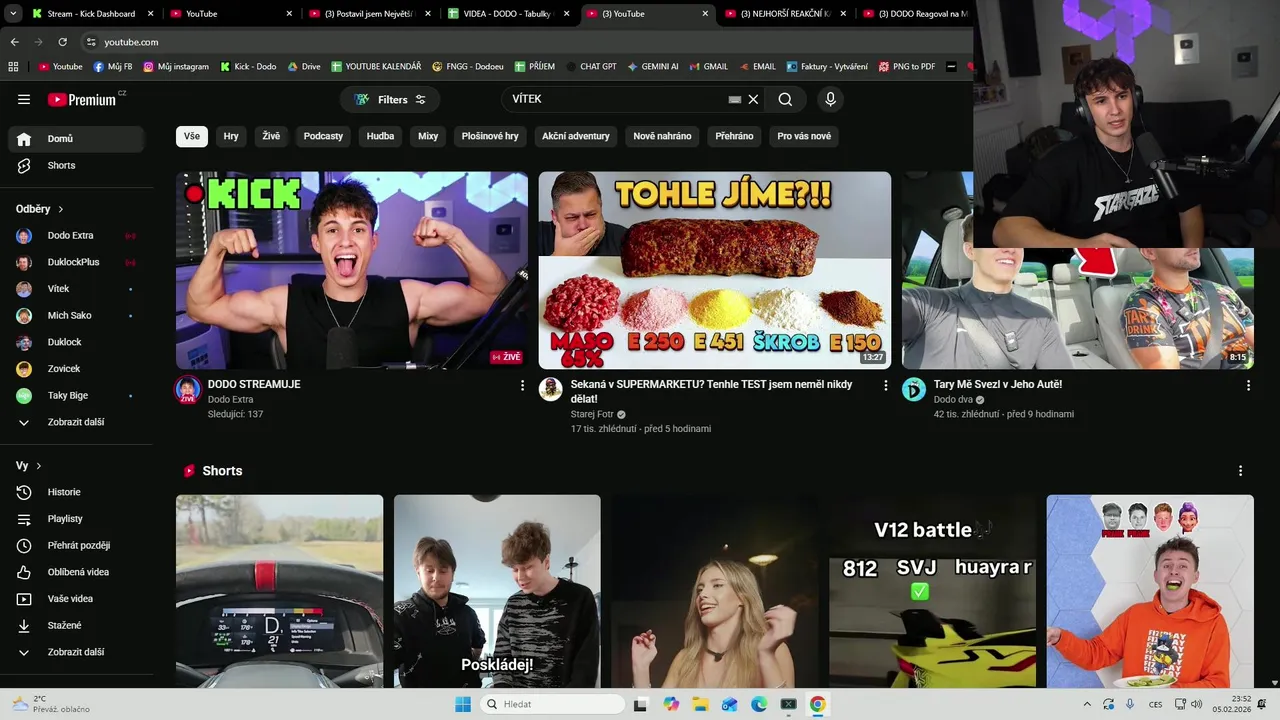
Task: Switch to VIDEA - DODO - Tabulky tab
Action: coord(507,14)
